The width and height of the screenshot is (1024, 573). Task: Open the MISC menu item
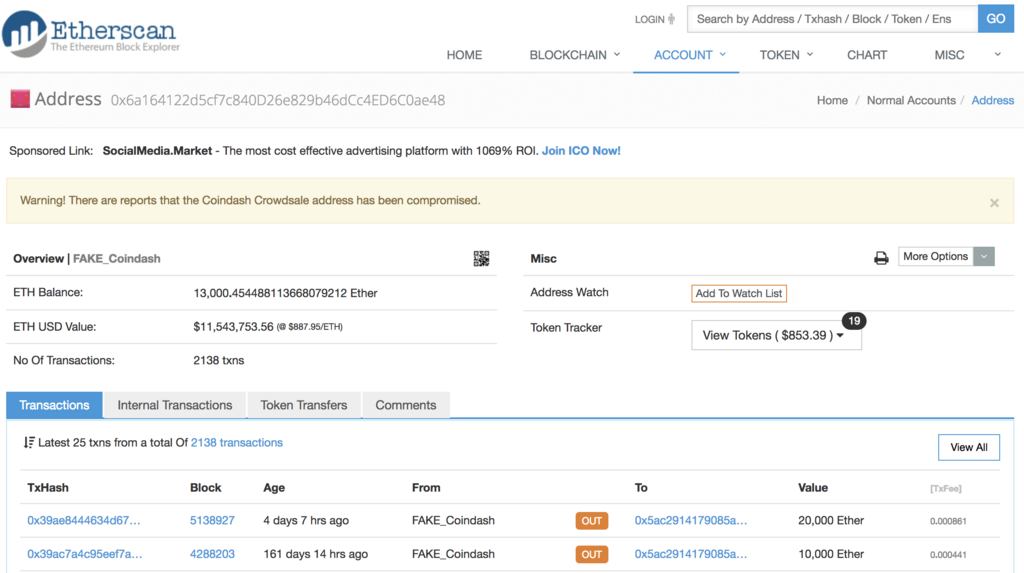949,56
